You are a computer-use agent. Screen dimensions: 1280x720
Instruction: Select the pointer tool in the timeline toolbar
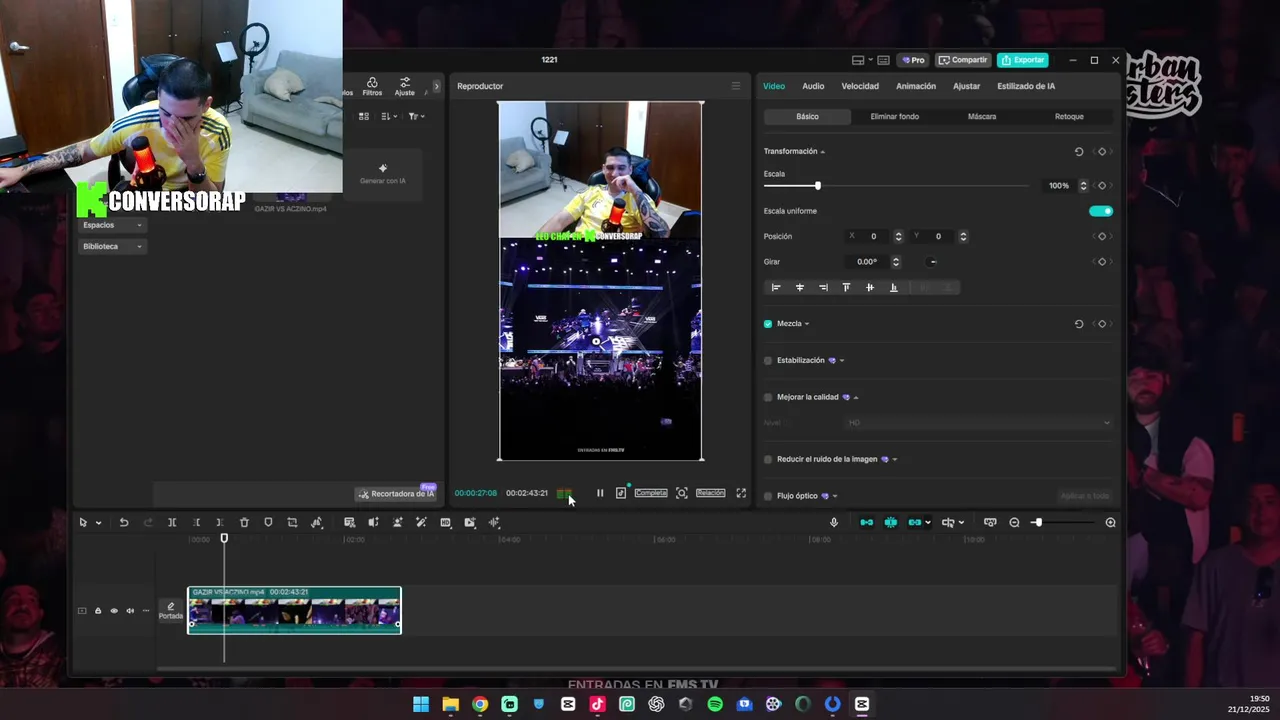coord(83,522)
